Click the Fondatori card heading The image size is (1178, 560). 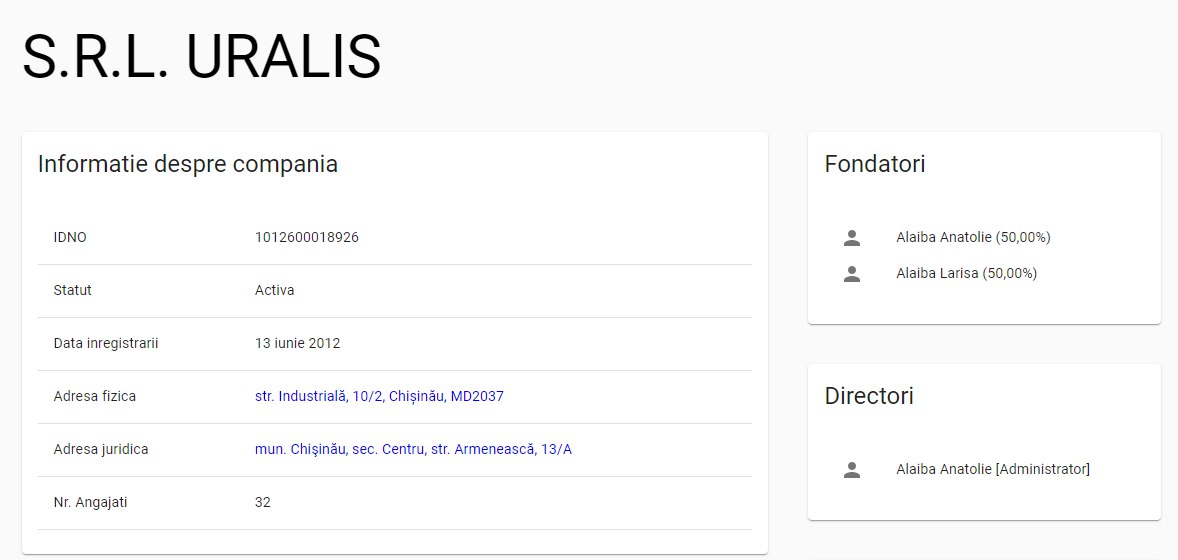[x=874, y=164]
